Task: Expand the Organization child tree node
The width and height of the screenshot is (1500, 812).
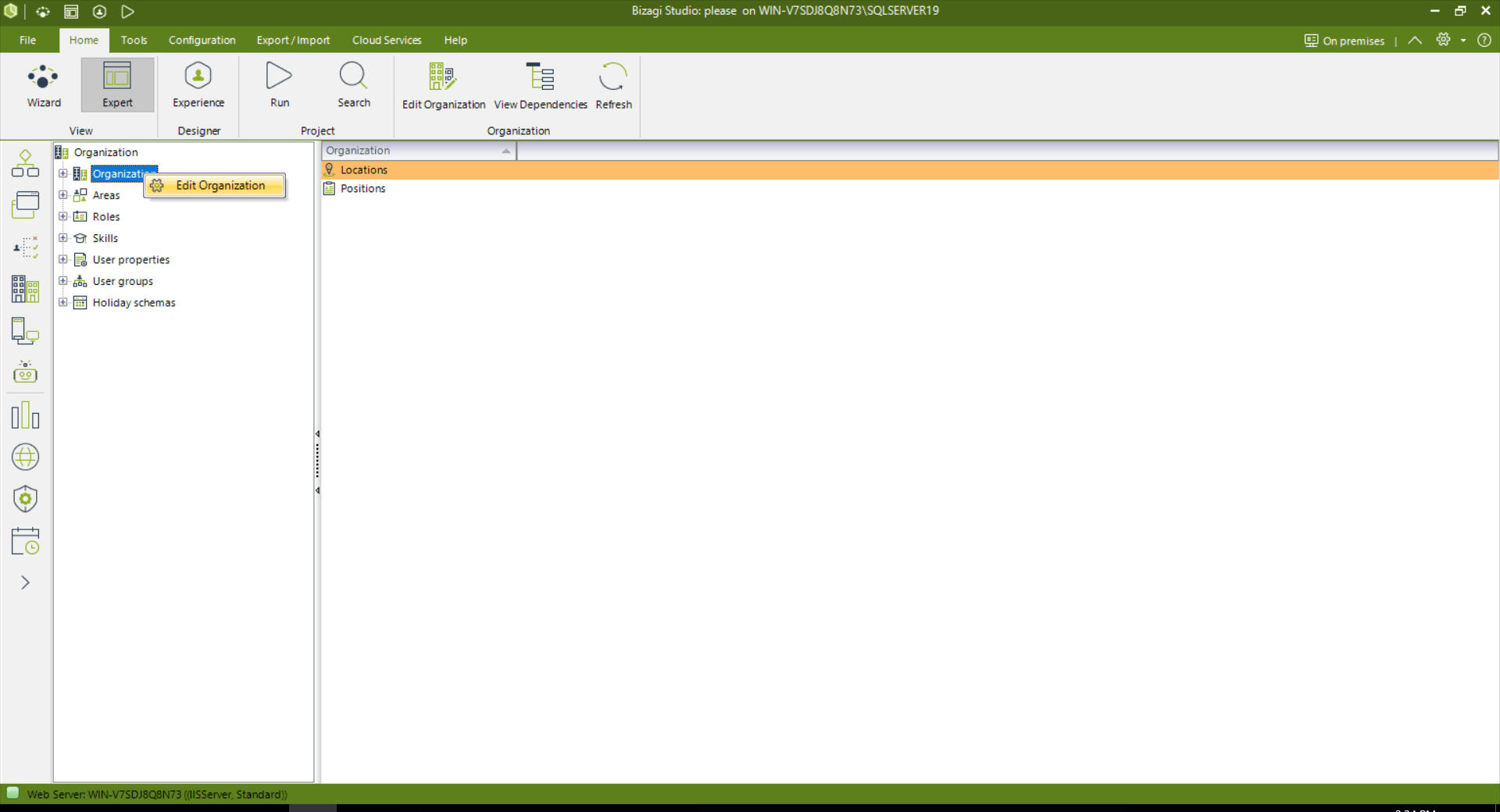Action: (63, 173)
